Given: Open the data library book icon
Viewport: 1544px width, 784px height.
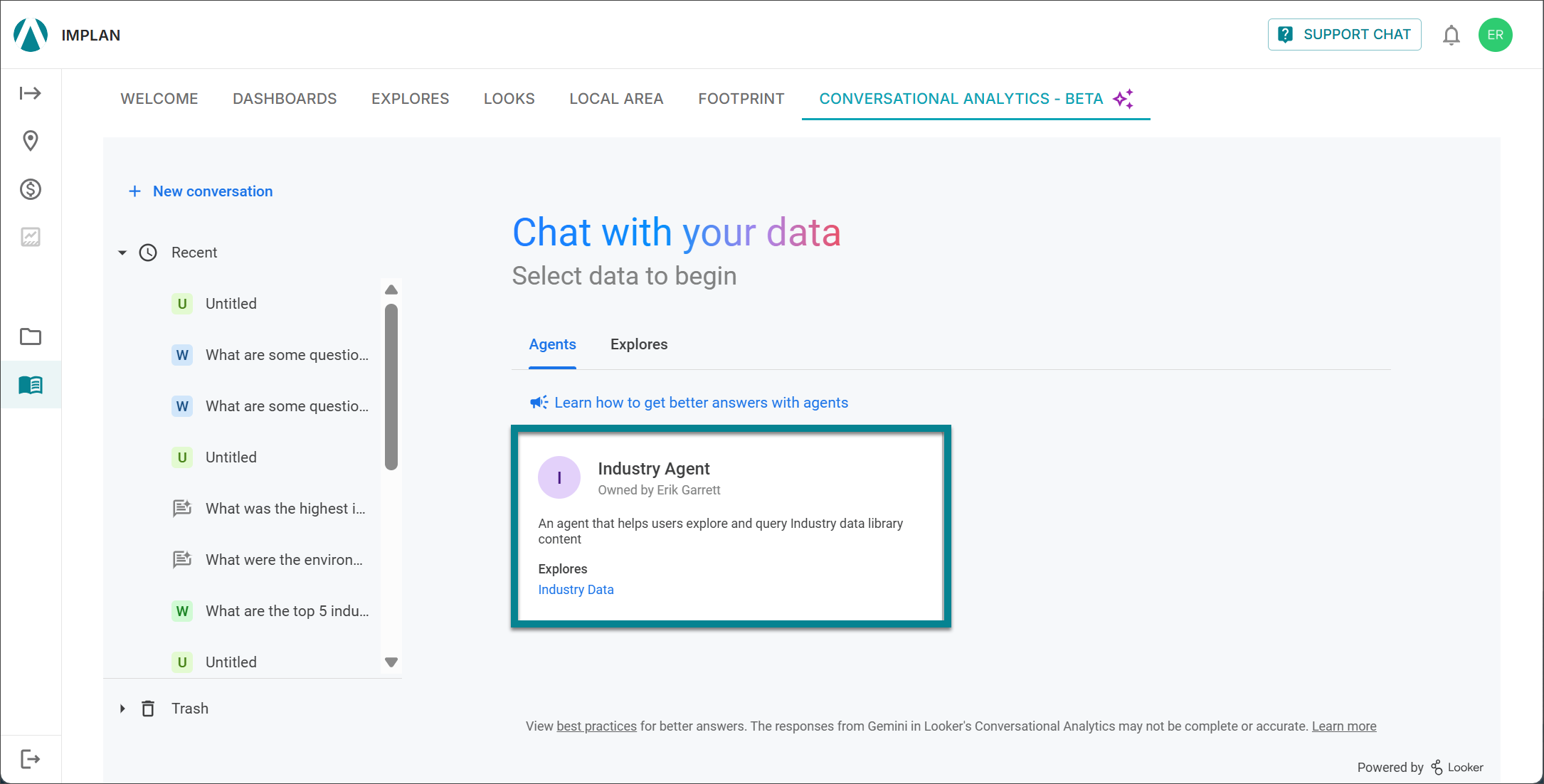Looking at the screenshot, I should tap(31, 385).
